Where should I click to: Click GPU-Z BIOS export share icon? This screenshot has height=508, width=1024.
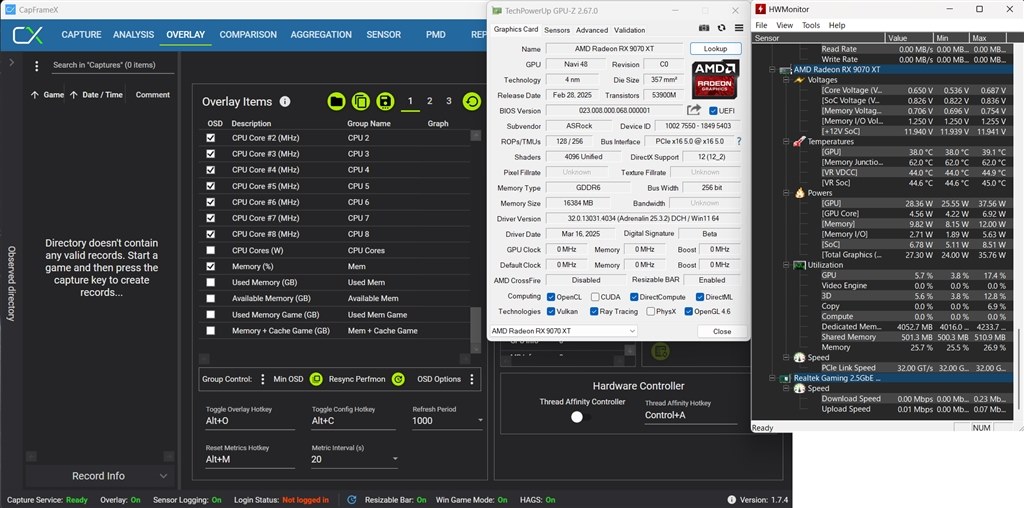694,110
